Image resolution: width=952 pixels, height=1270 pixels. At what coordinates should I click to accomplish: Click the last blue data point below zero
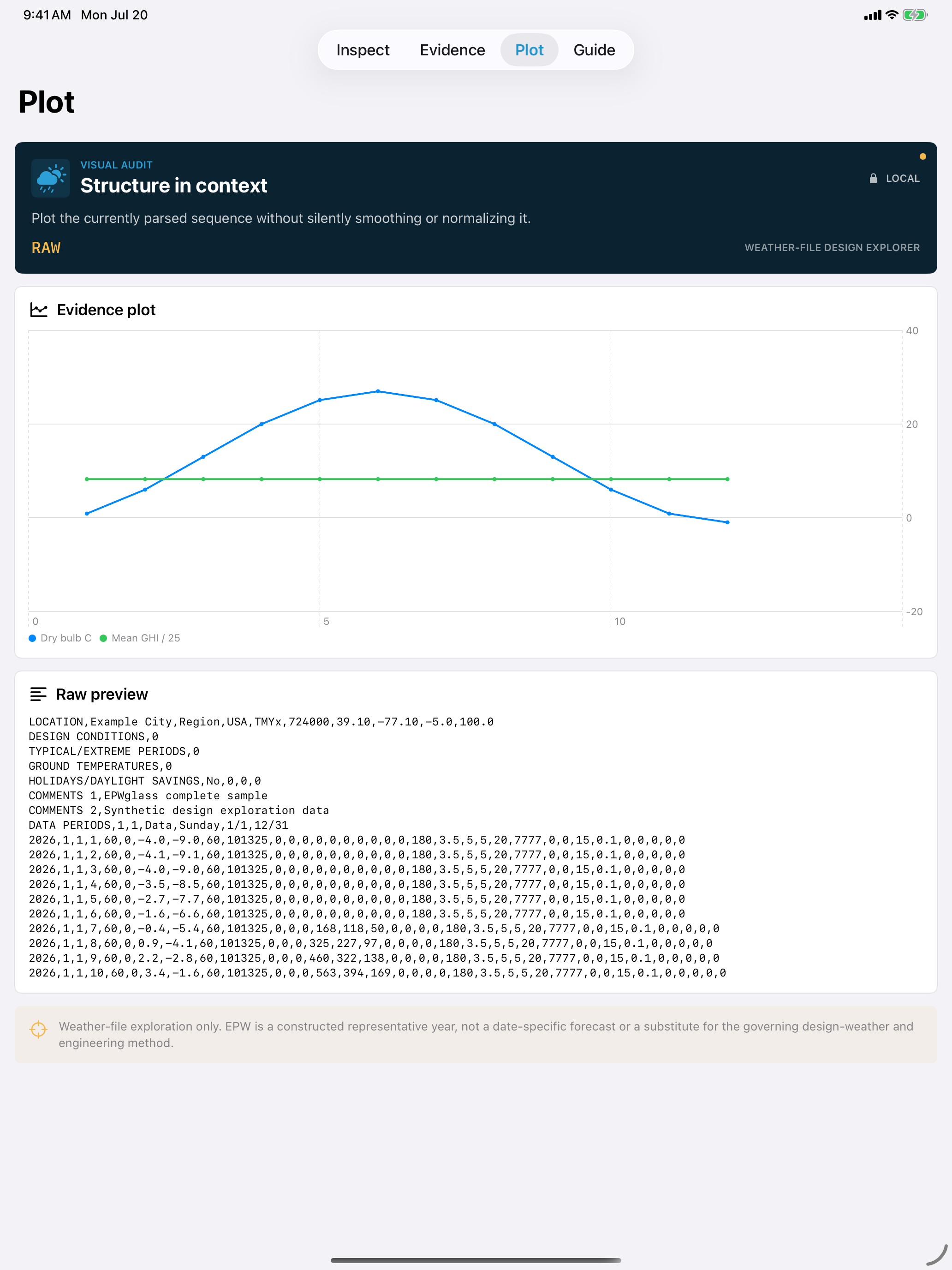(728, 522)
